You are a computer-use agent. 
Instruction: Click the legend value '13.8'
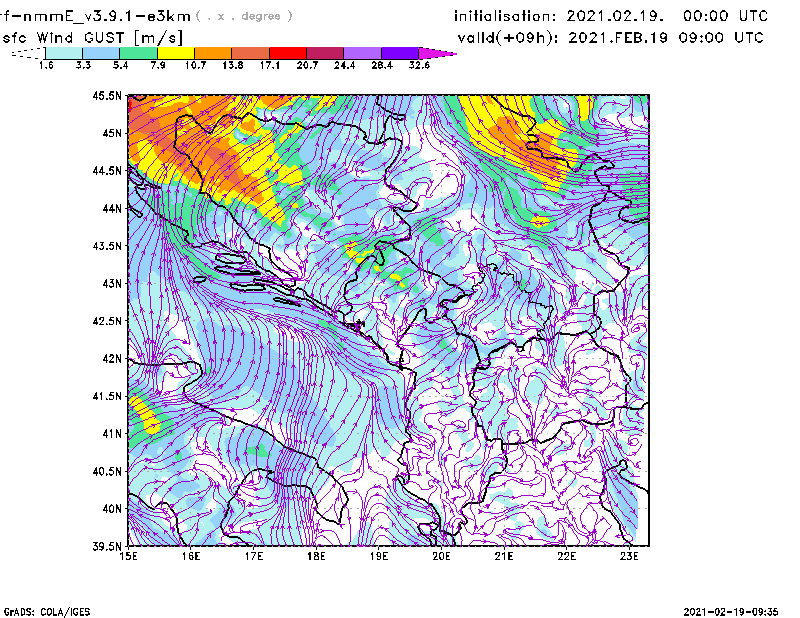click(233, 65)
